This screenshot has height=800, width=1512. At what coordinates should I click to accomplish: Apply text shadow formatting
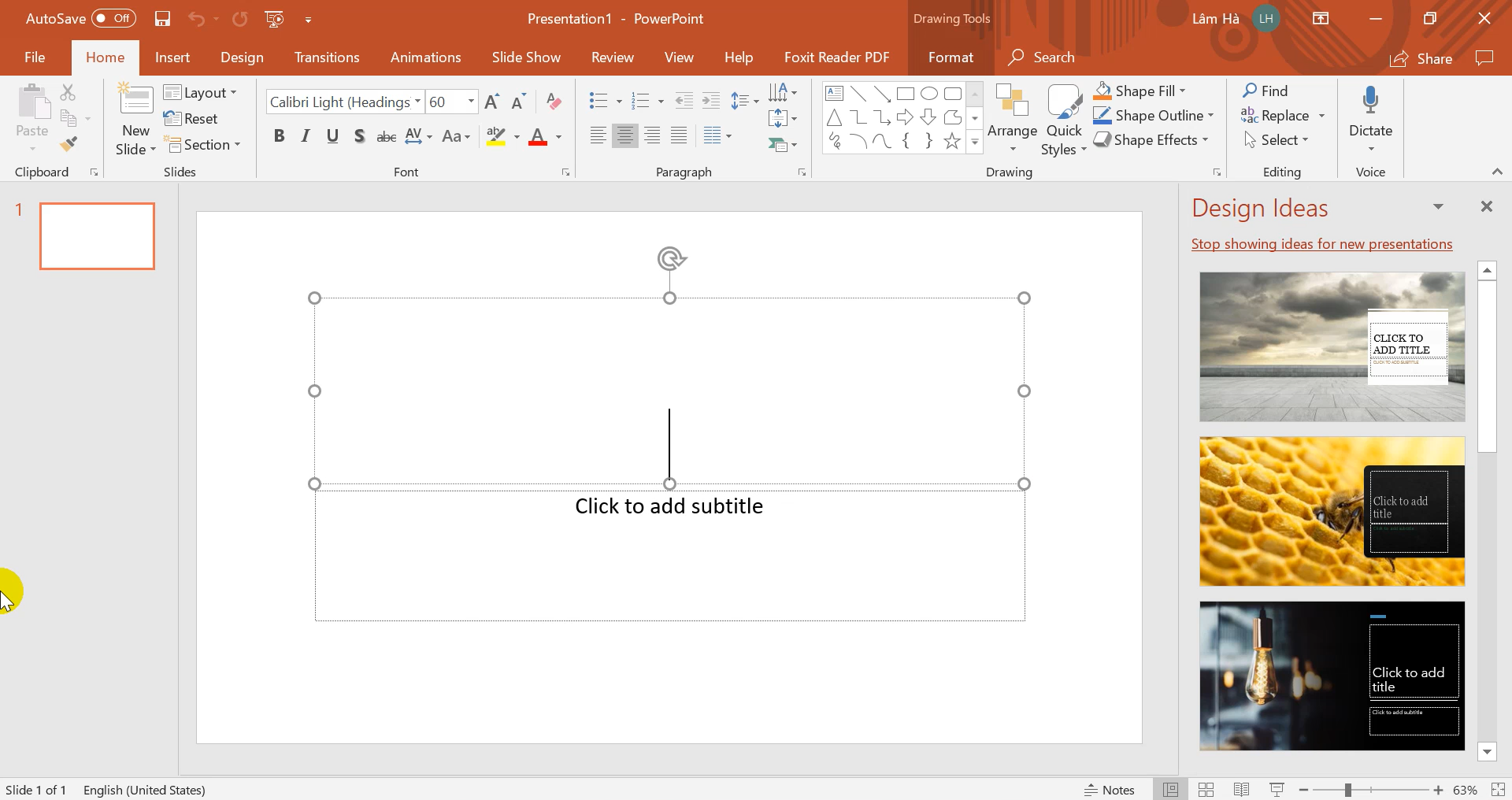tap(359, 135)
